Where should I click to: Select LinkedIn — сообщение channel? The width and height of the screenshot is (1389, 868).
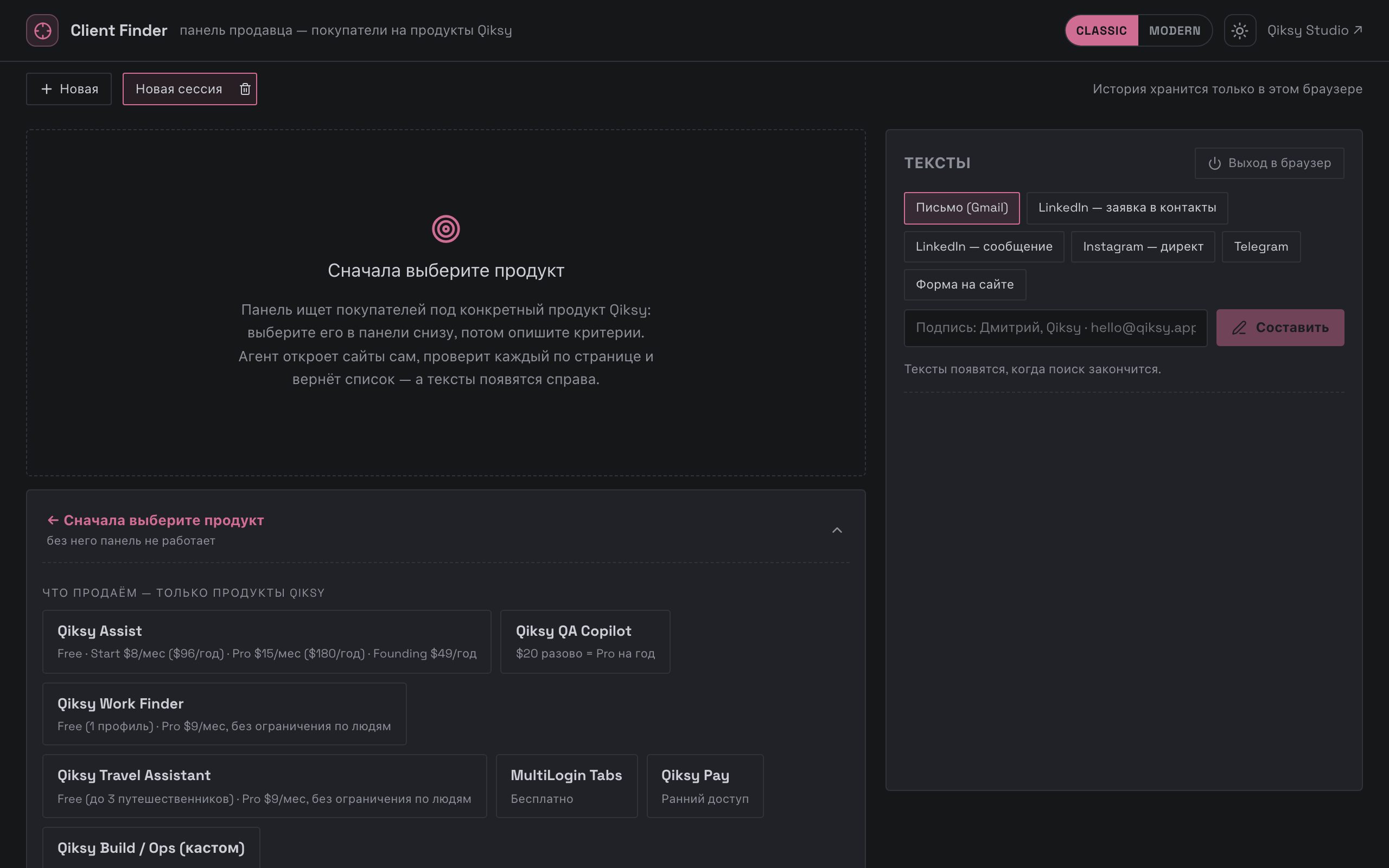(x=984, y=247)
